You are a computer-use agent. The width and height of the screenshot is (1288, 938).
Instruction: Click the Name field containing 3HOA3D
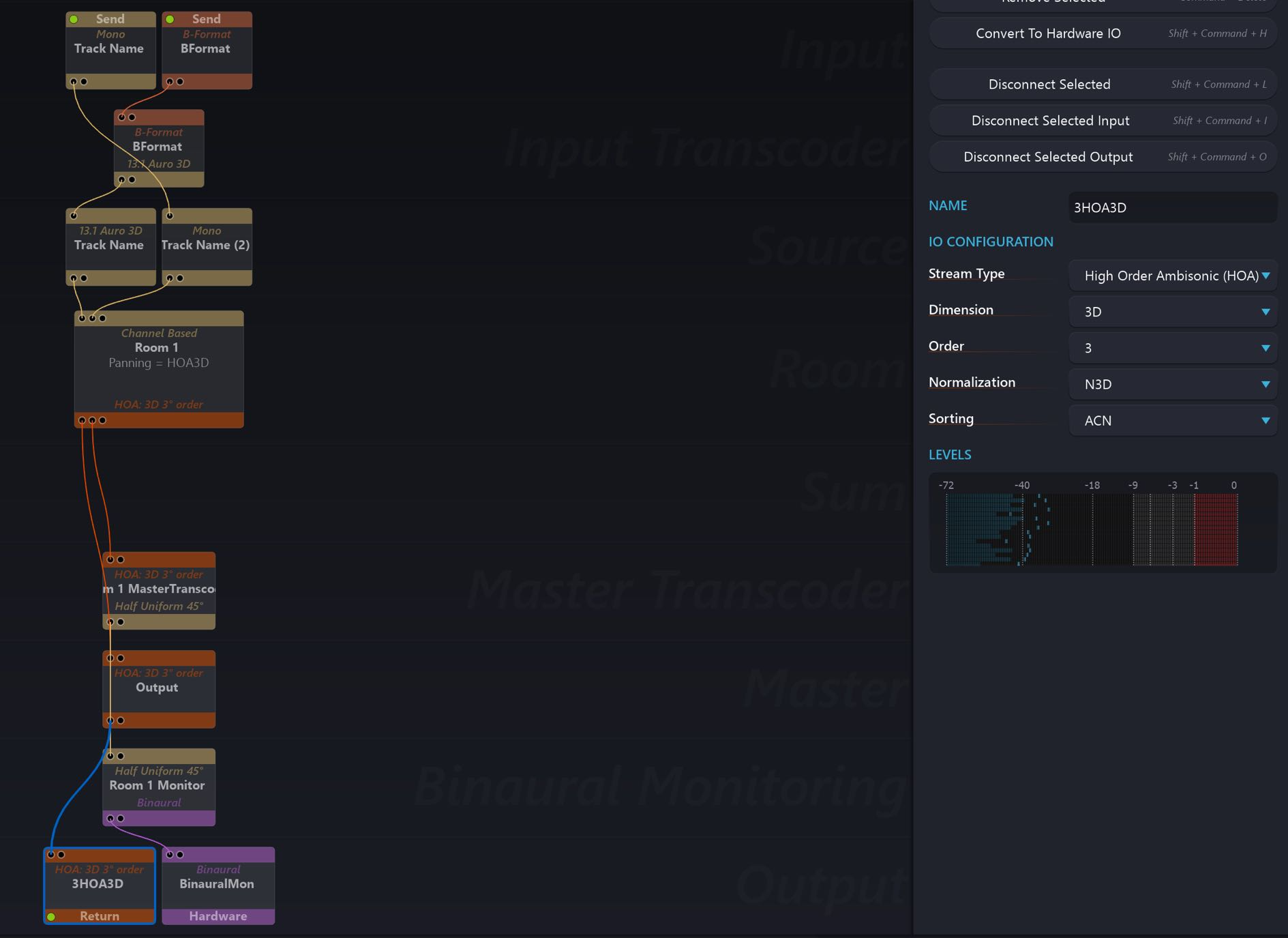tap(1172, 207)
